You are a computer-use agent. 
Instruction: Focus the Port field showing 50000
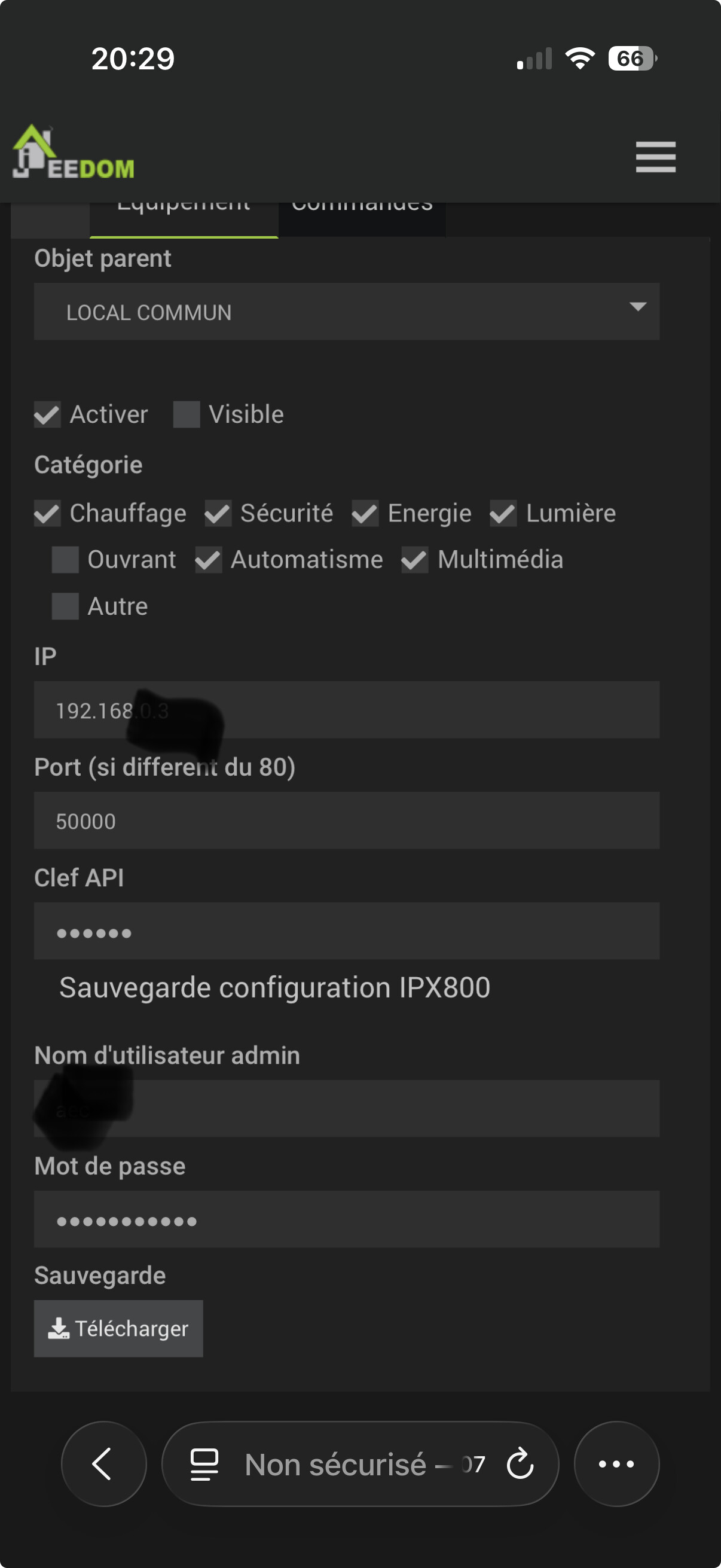pyautogui.click(x=346, y=820)
